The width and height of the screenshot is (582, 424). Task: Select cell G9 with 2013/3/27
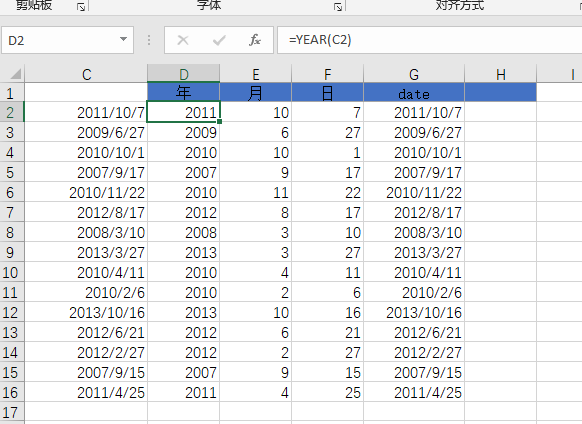coord(414,252)
